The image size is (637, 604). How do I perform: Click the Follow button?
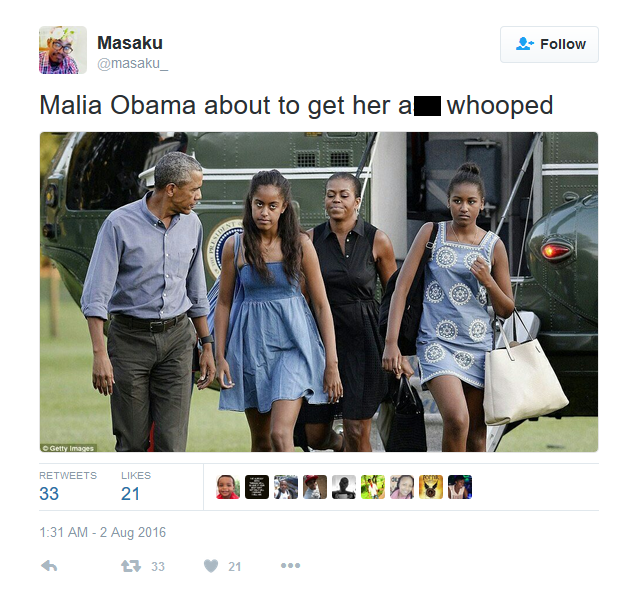549,44
